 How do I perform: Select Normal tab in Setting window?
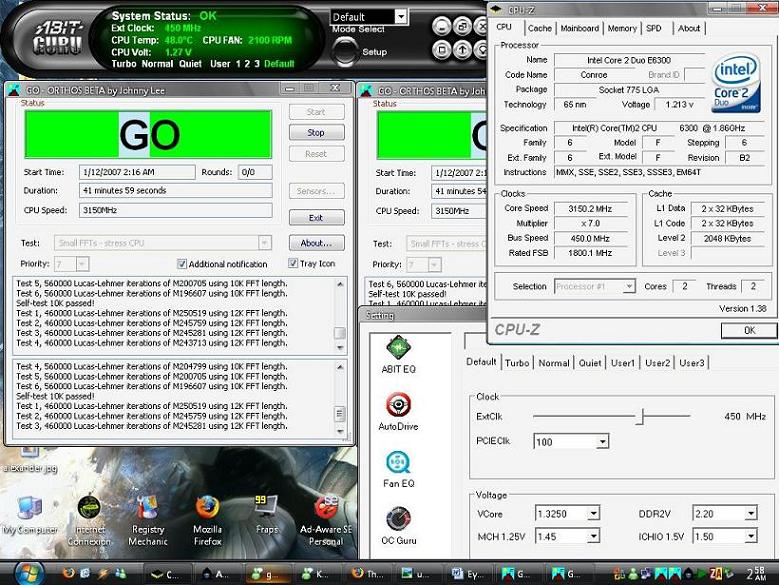tap(554, 363)
